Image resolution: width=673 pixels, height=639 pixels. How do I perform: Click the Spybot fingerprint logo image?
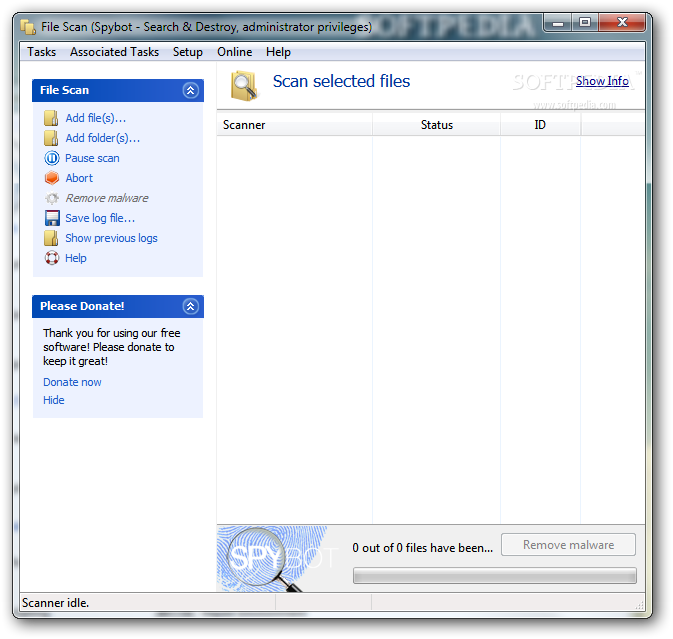pos(277,559)
